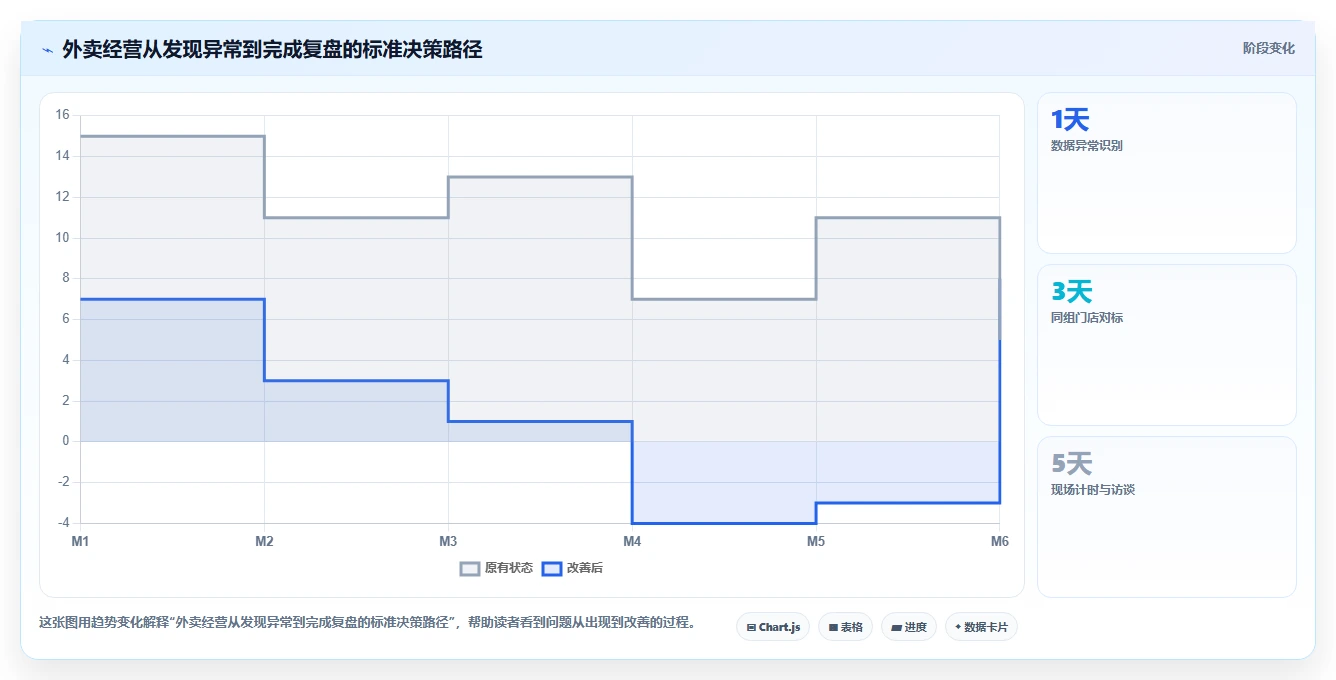Click the M6 axis label
This screenshot has height=680, width=1336.
coord(999,541)
